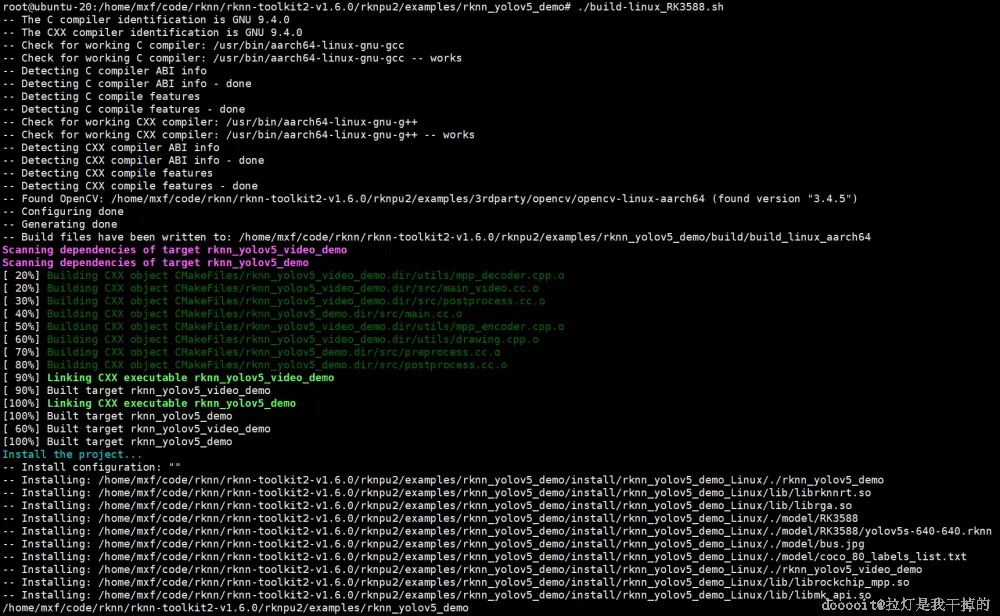Image resolution: width=1000 pixels, height=616 pixels.
Task: Click Installing line for coco_80_labels_list.txt
Action: pyautogui.click(x=485, y=556)
